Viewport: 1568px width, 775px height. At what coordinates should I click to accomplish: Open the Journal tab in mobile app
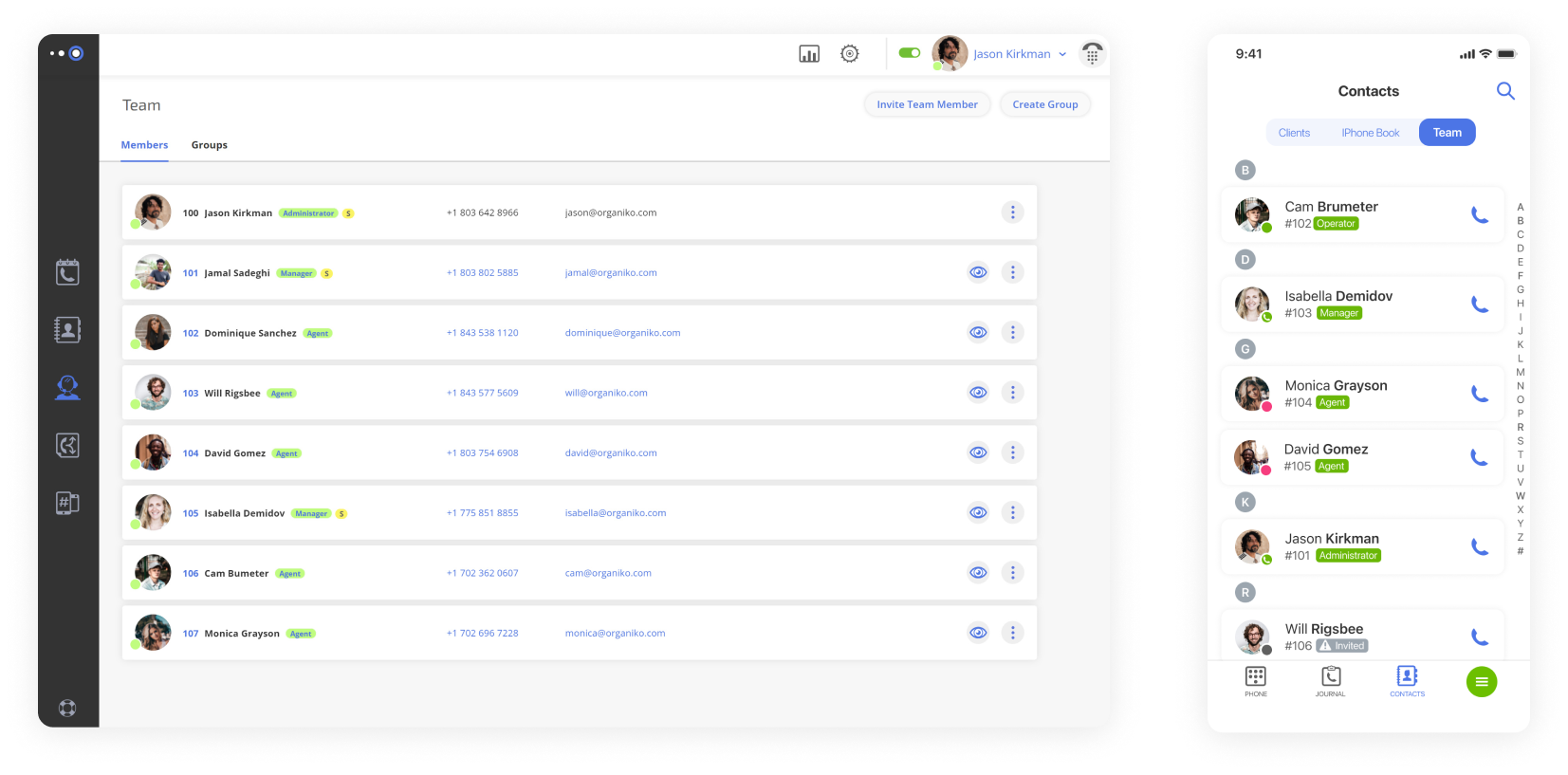[x=1331, y=681]
